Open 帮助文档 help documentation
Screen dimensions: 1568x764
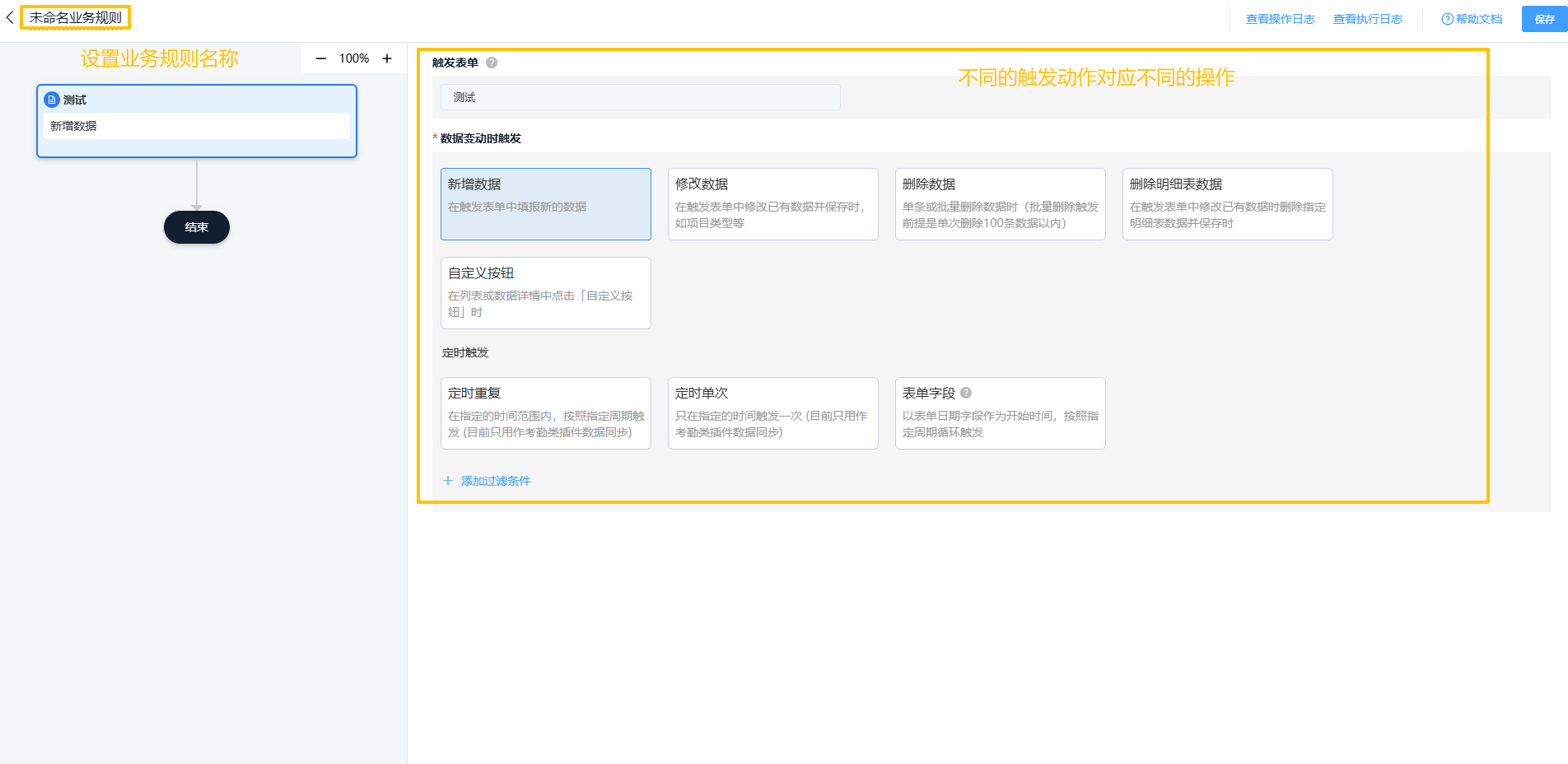(x=1472, y=19)
